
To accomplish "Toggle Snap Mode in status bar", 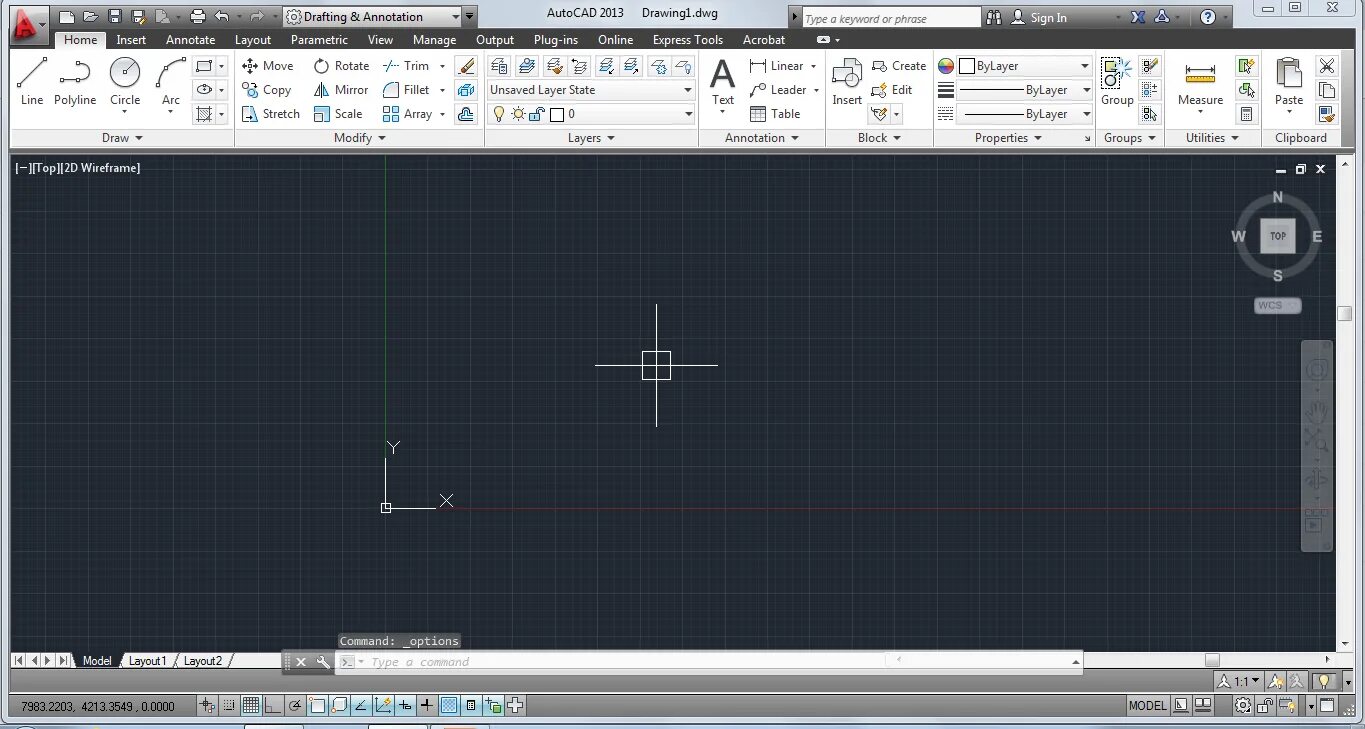I will tap(229, 706).
